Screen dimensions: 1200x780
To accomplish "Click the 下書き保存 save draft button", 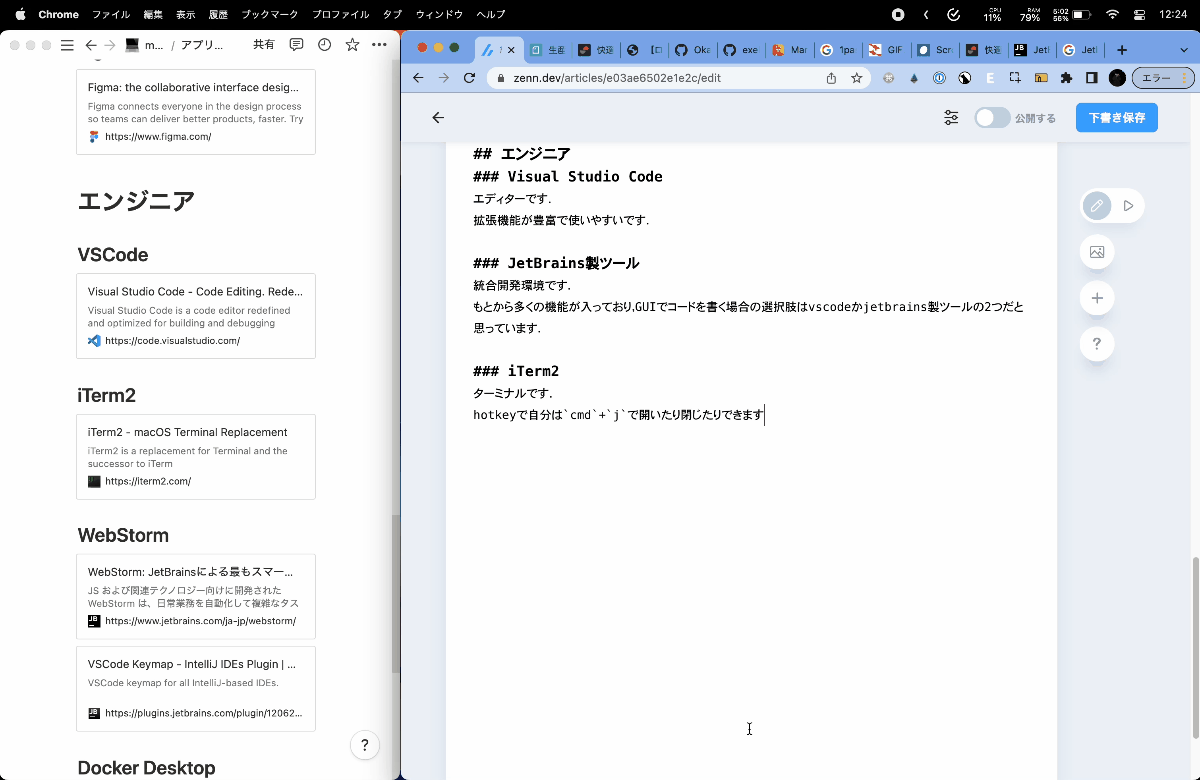I will point(1117,118).
